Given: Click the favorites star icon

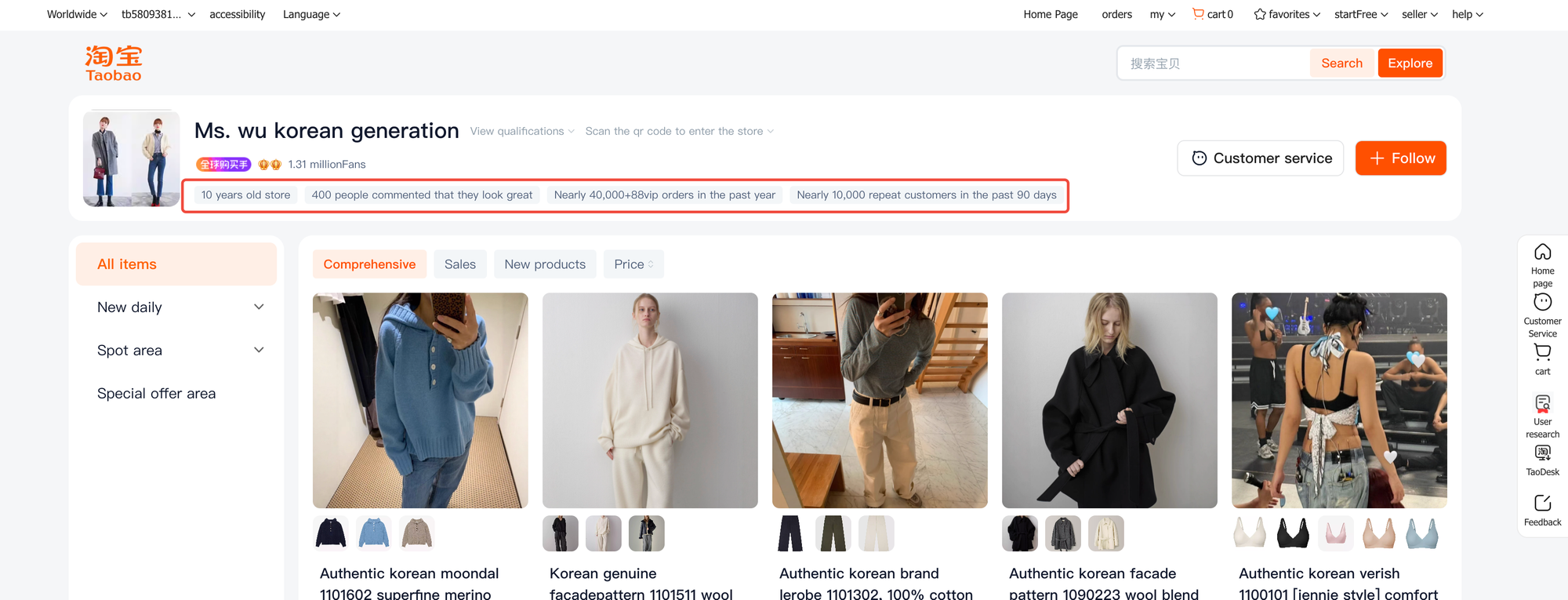Looking at the screenshot, I should [x=1259, y=14].
